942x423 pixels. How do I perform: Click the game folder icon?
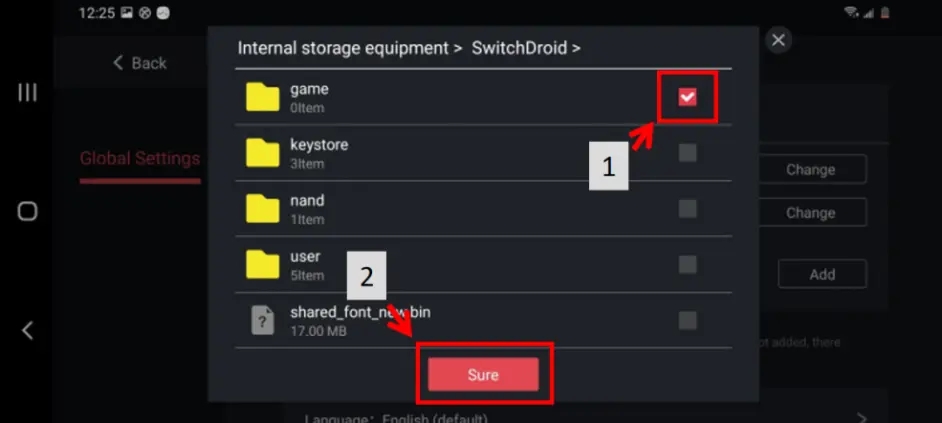[263, 97]
